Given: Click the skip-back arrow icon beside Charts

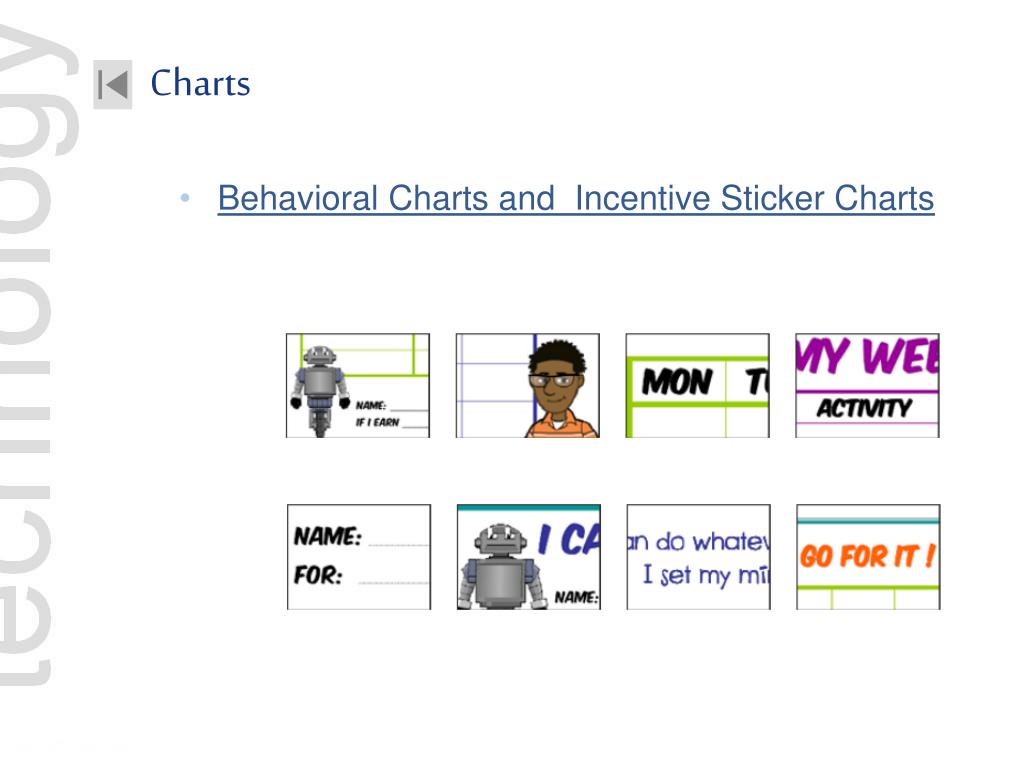Looking at the screenshot, I should click(112, 84).
